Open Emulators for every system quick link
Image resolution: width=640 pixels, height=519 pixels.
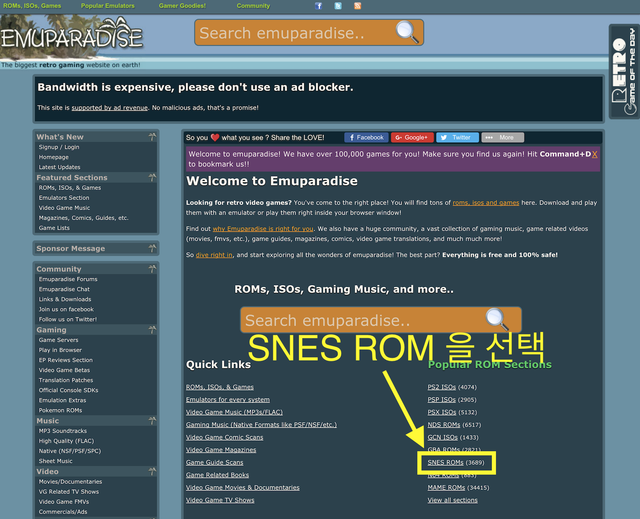[228, 399]
